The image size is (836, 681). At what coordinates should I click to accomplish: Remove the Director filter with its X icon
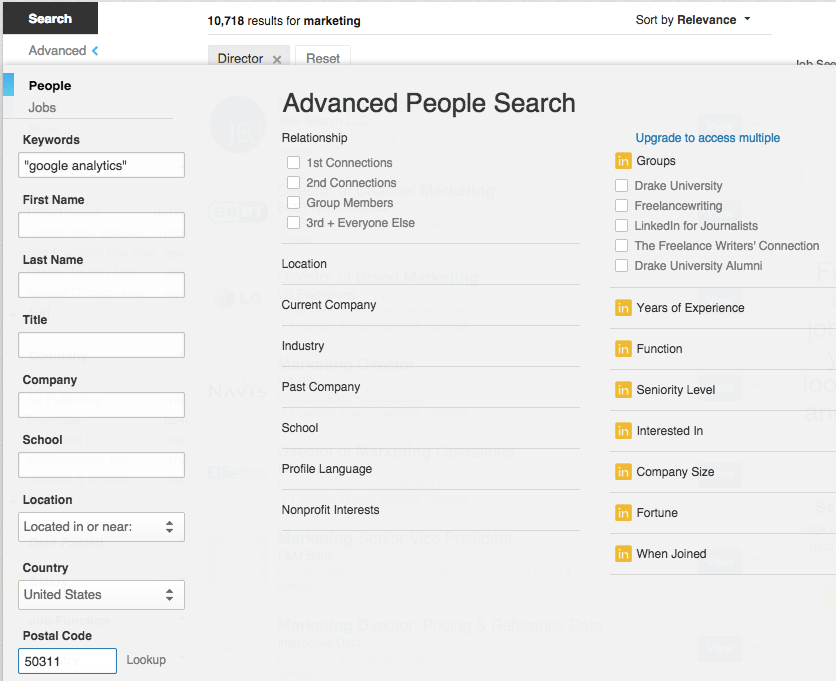(277, 60)
